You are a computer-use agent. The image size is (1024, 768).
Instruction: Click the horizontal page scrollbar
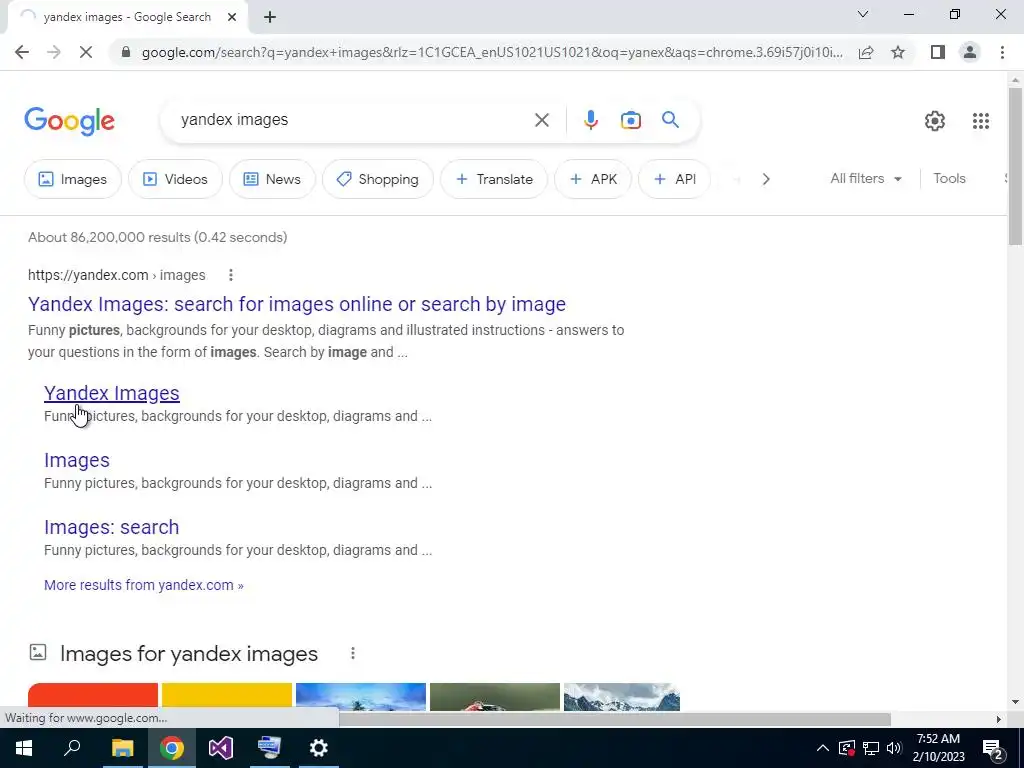point(614,719)
